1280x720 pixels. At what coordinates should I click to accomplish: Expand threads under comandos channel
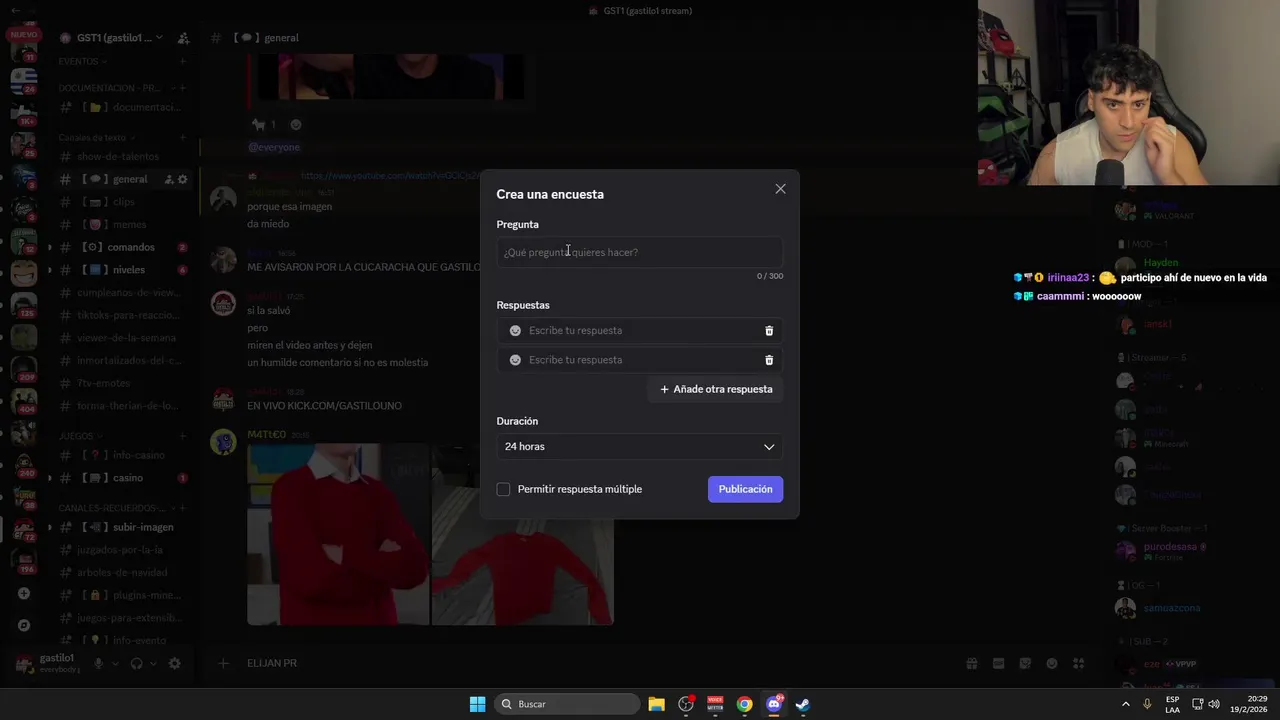coord(49,247)
